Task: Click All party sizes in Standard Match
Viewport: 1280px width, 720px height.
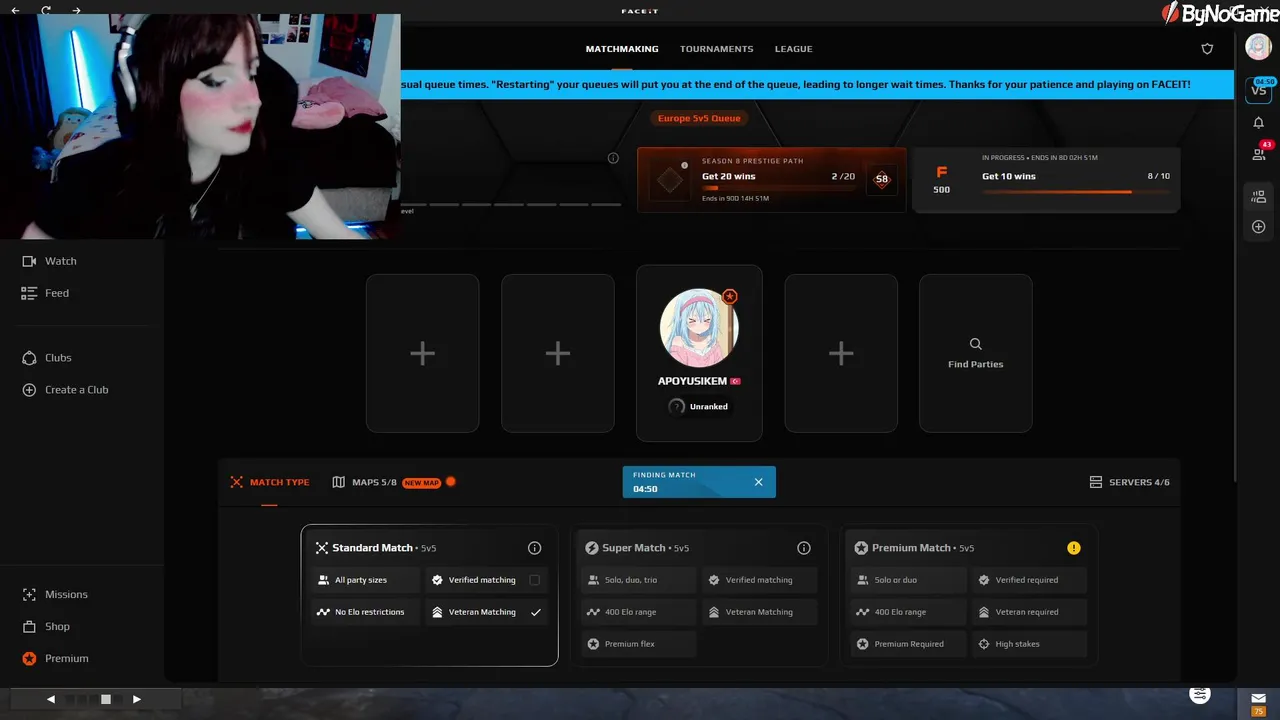Action: pyautogui.click(x=366, y=580)
